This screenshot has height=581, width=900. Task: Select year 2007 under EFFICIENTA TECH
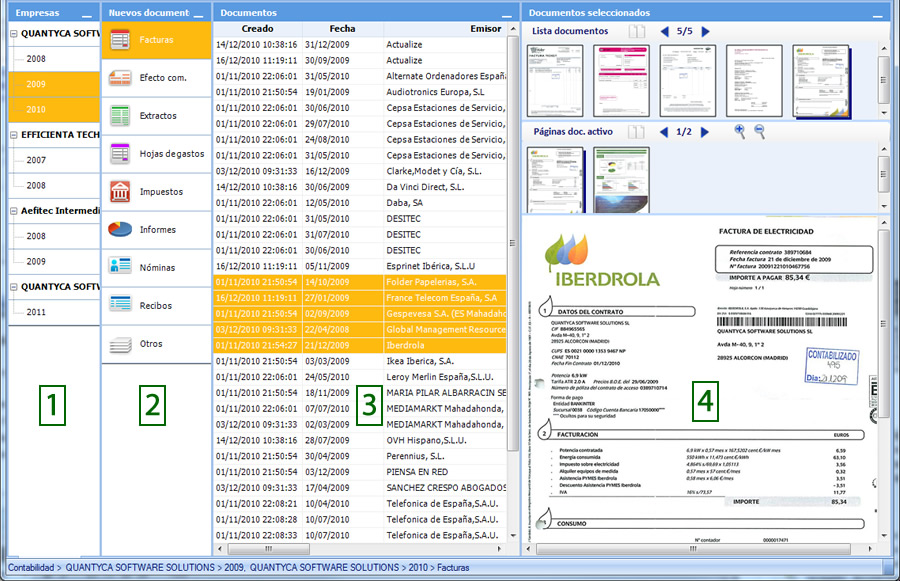click(x=54, y=160)
